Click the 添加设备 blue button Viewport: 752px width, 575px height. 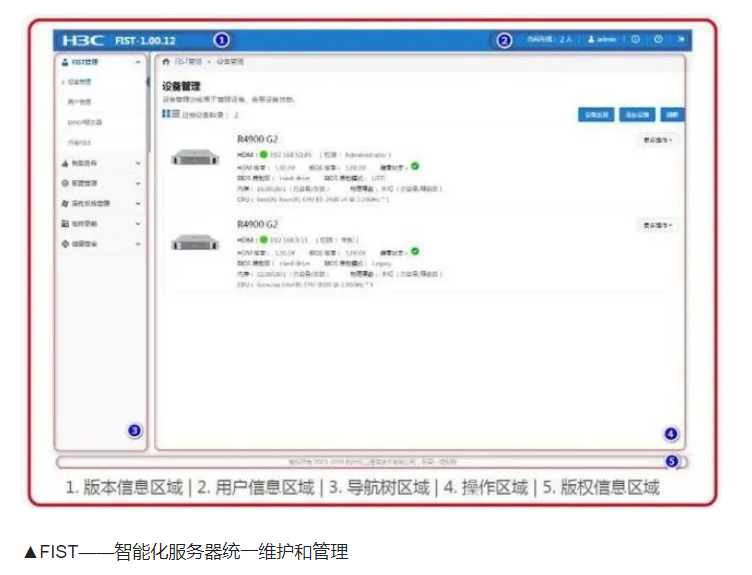pyautogui.click(x=637, y=115)
